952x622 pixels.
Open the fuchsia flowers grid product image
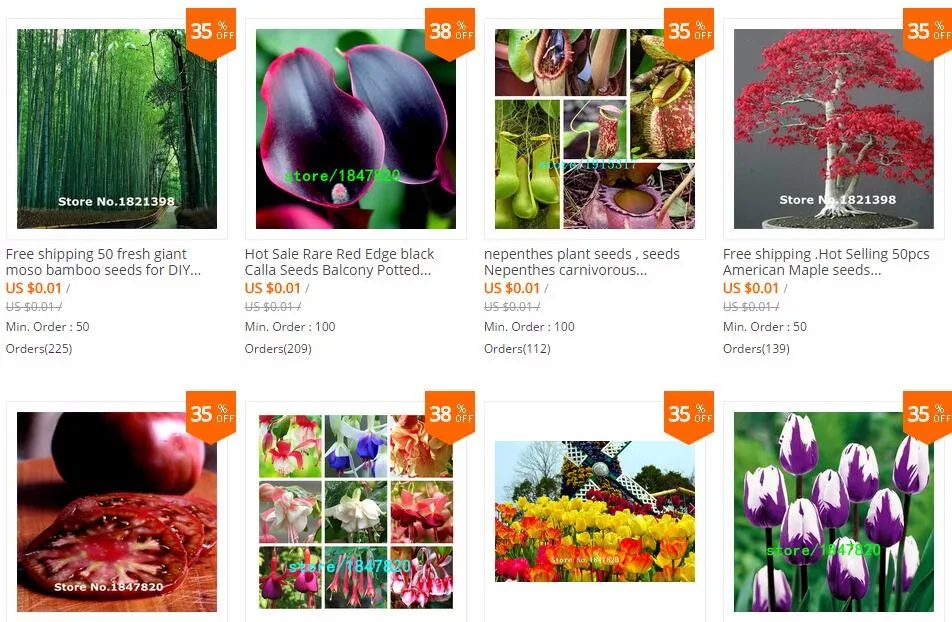[x=356, y=511]
